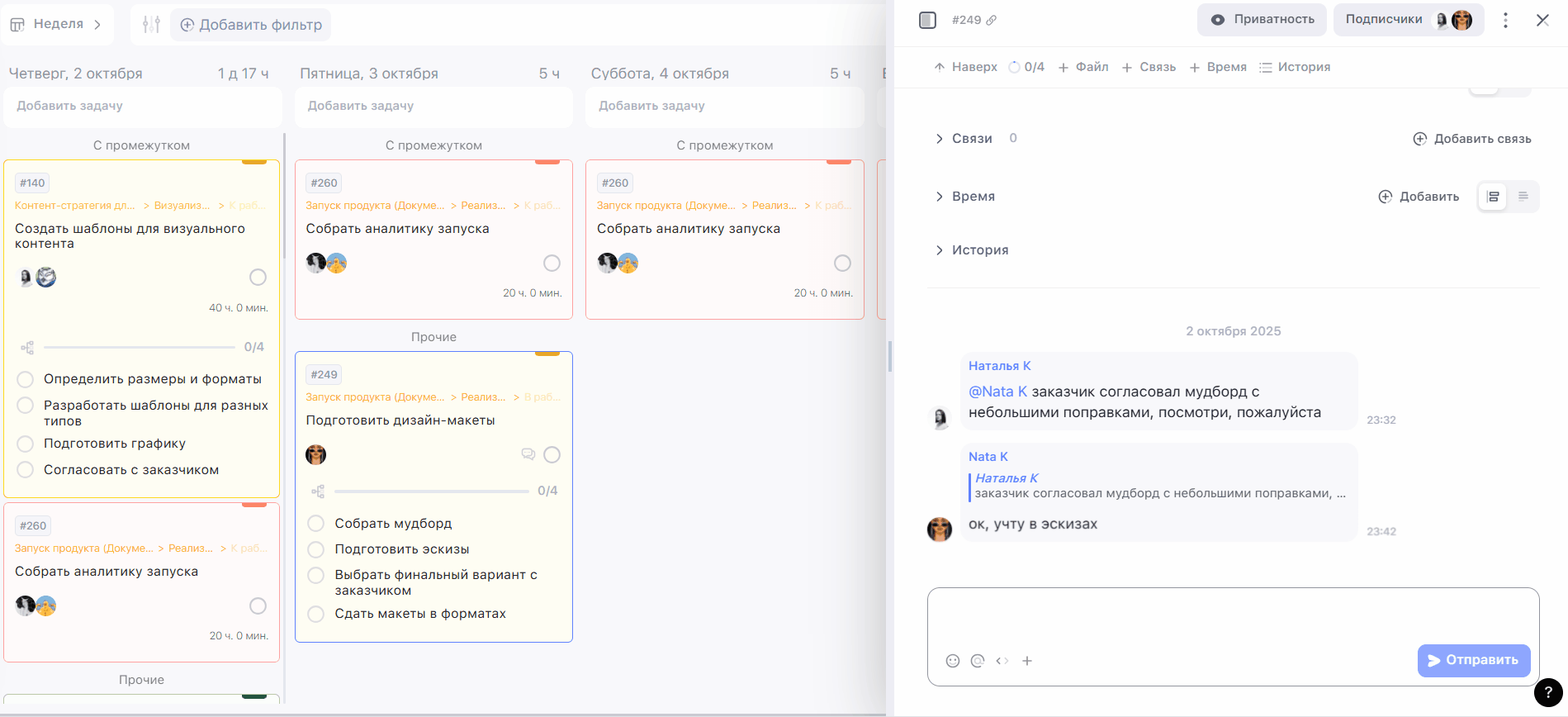Expand the Связи section

[939, 139]
